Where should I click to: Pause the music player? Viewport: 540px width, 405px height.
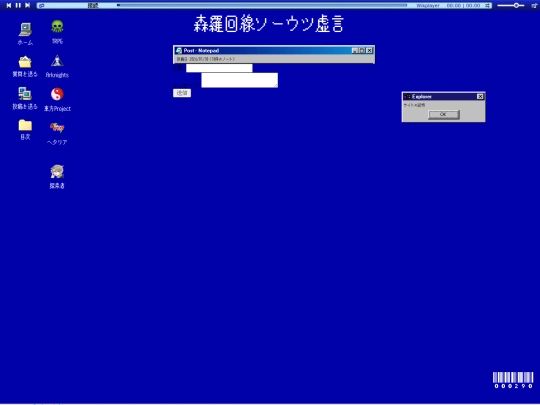coord(18,5)
